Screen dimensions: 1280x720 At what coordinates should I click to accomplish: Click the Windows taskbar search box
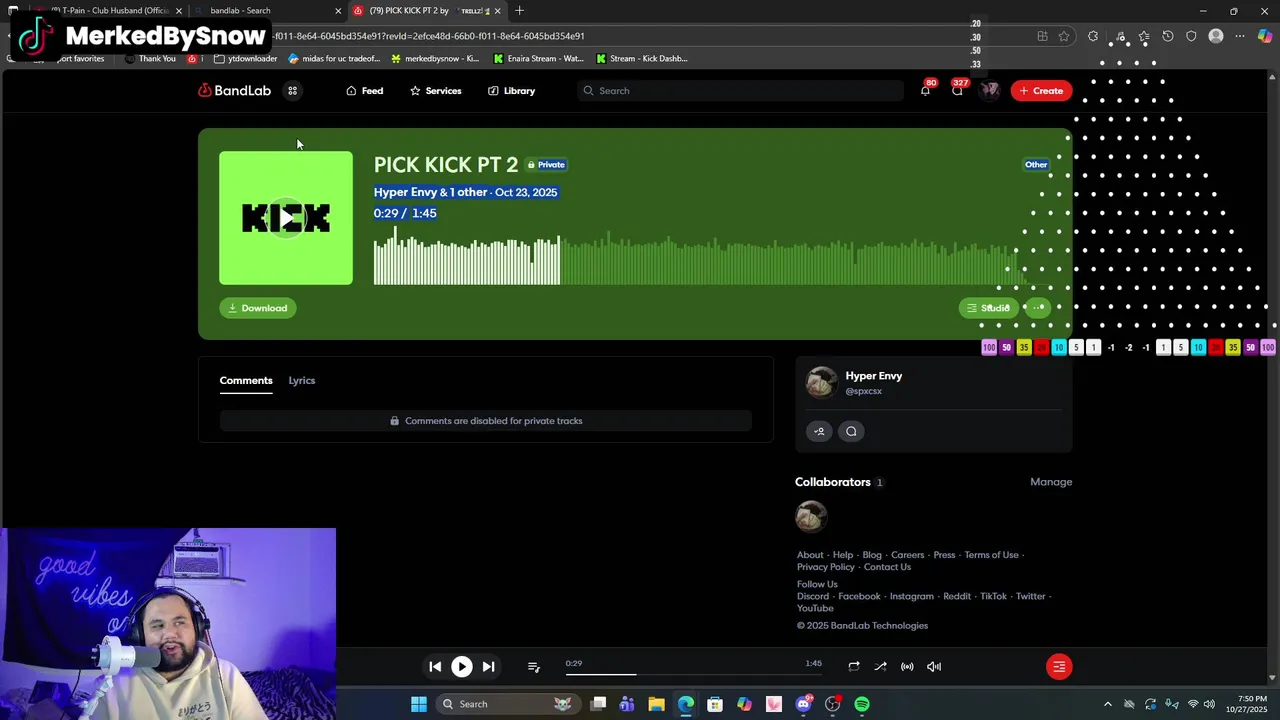(510, 704)
